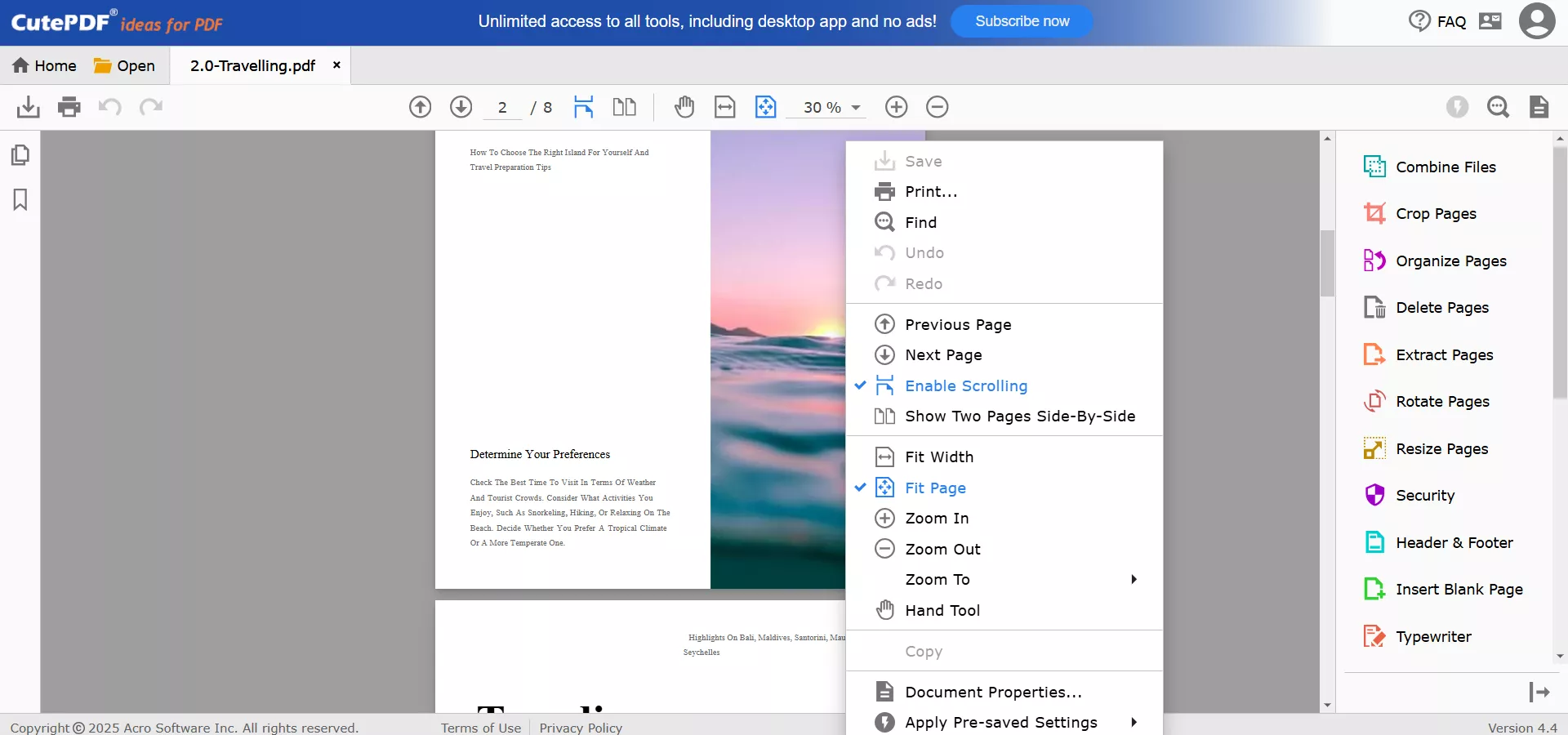The image size is (1568, 735).
Task: Select the Rotate Pages tool
Action: [x=1442, y=401]
